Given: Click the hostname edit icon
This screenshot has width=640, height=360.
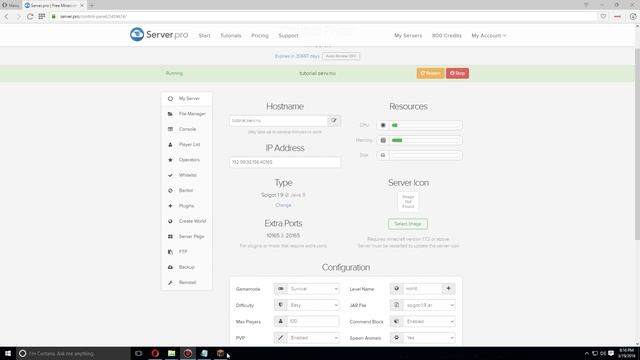Looking at the screenshot, I should [x=334, y=121].
